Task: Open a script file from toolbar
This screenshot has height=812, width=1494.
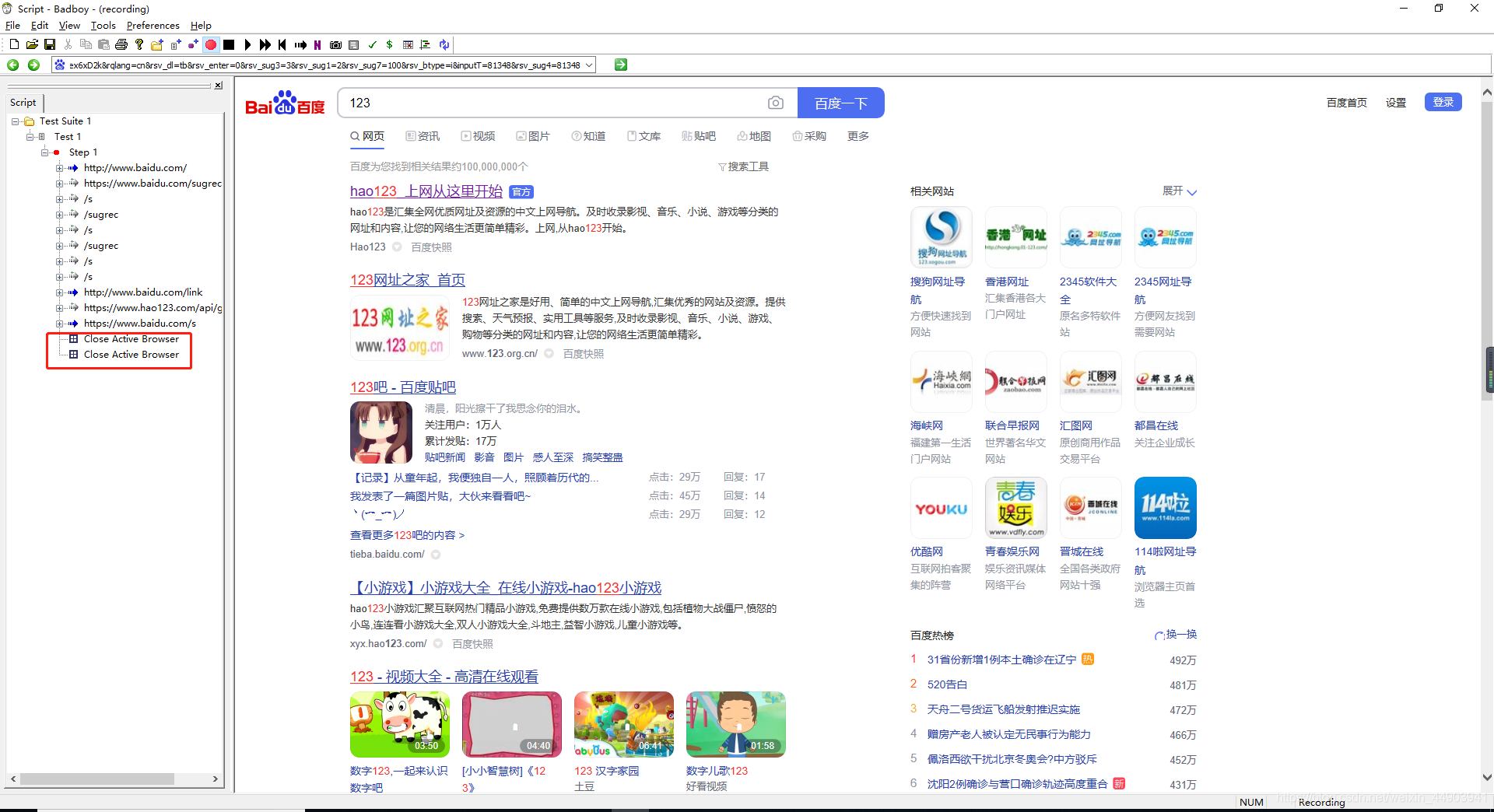Action: [32, 44]
